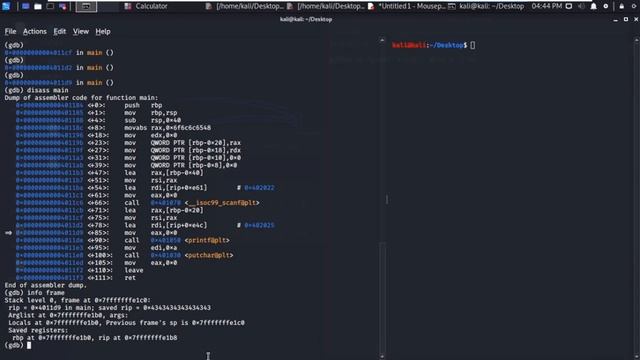Click the 04:44 PM clock
The image size is (640, 360).
pos(547,6)
